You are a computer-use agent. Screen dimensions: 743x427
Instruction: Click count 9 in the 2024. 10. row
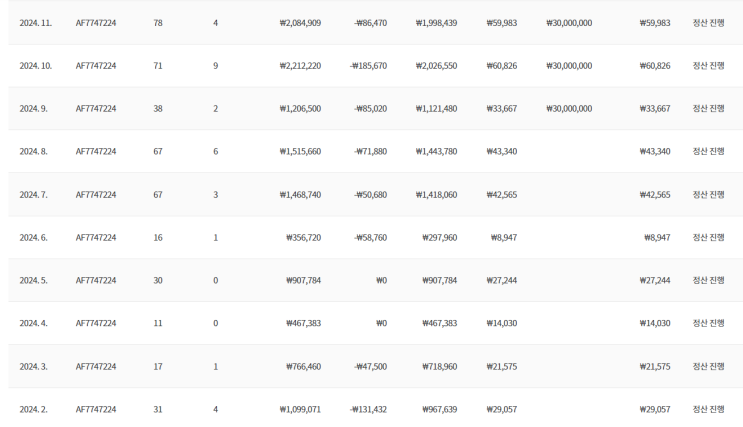[x=215, y=66]
